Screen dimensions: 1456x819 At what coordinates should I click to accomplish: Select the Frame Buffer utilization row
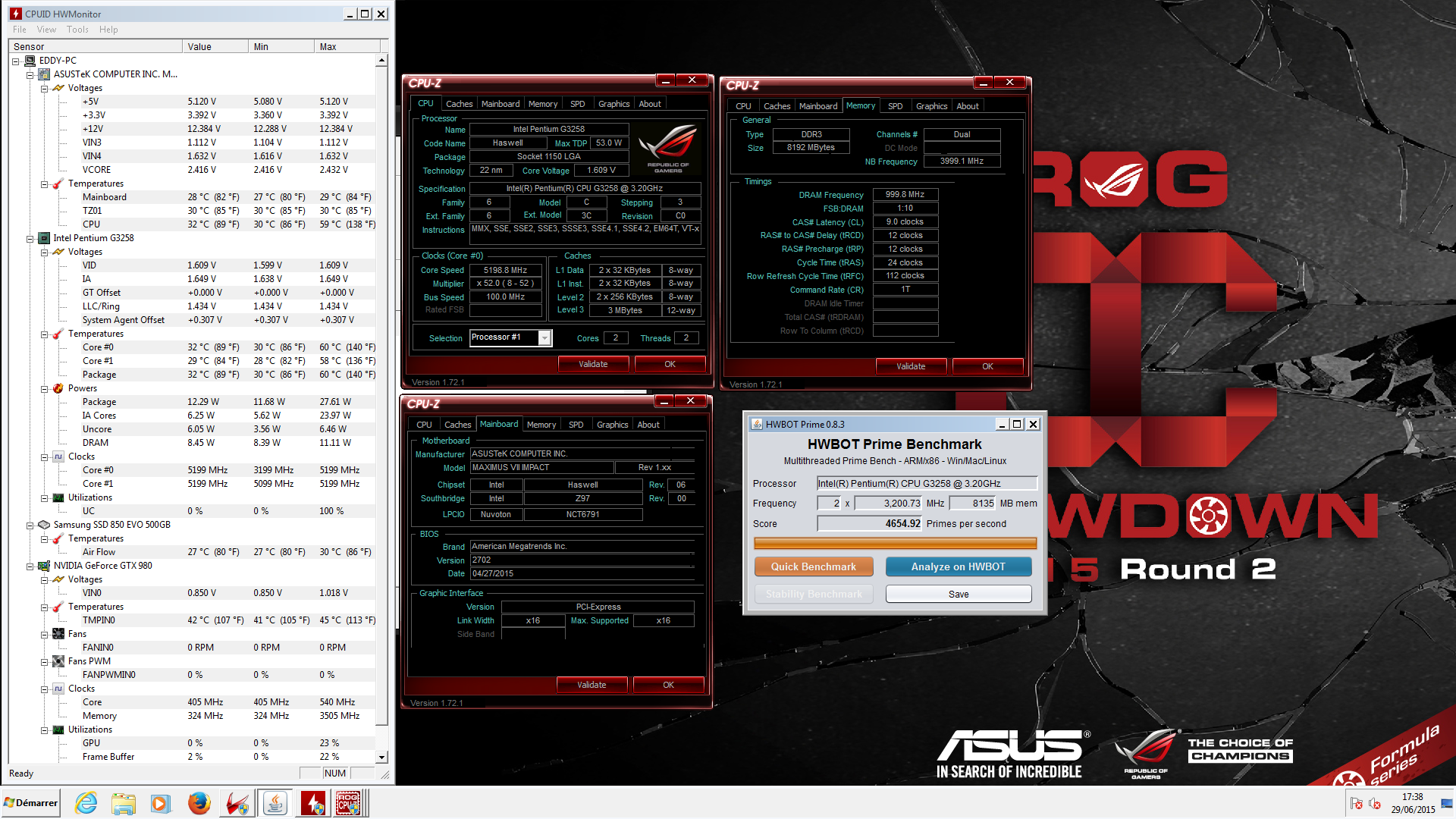[x=192, y=757]
